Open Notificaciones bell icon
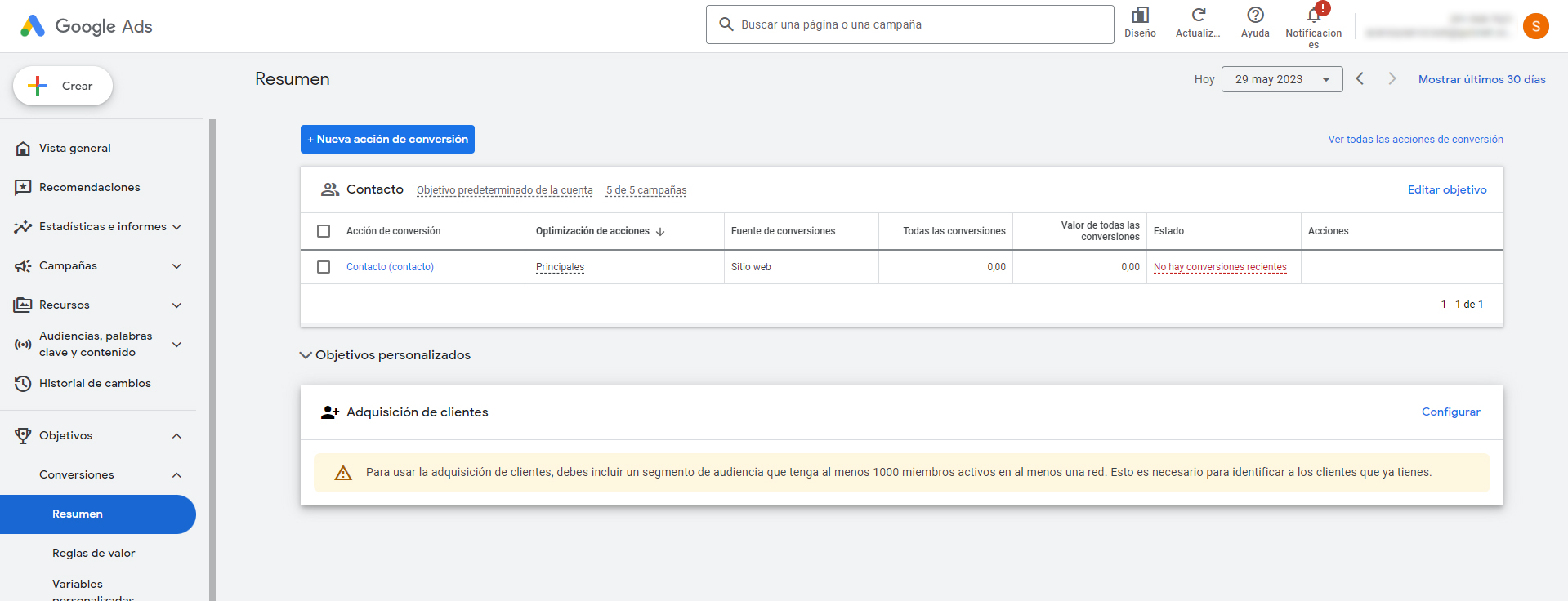Image resolution: width=1568 pixels, height=601 pixels. (1314, 15)
